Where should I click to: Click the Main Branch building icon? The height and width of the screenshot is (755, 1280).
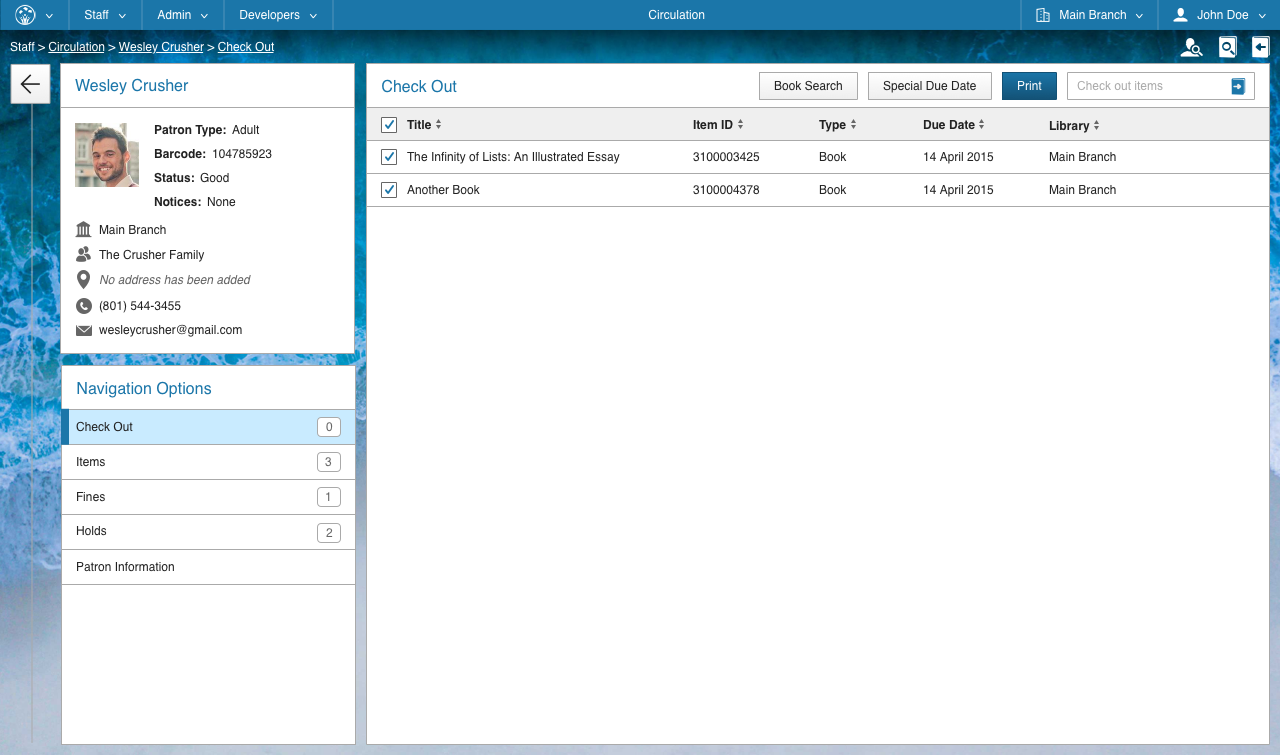[x=83, y=229]
